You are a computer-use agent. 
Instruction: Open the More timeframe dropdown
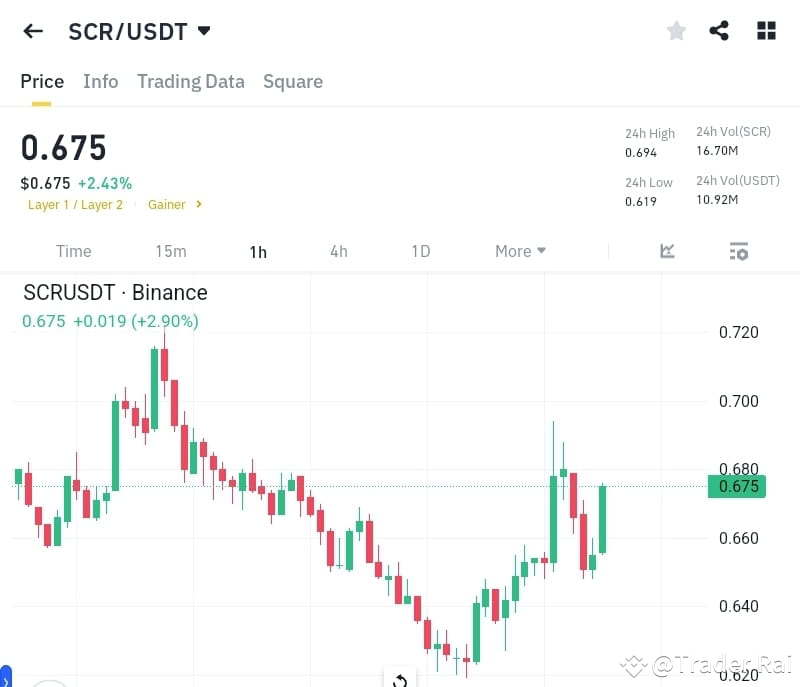(519, 251)
